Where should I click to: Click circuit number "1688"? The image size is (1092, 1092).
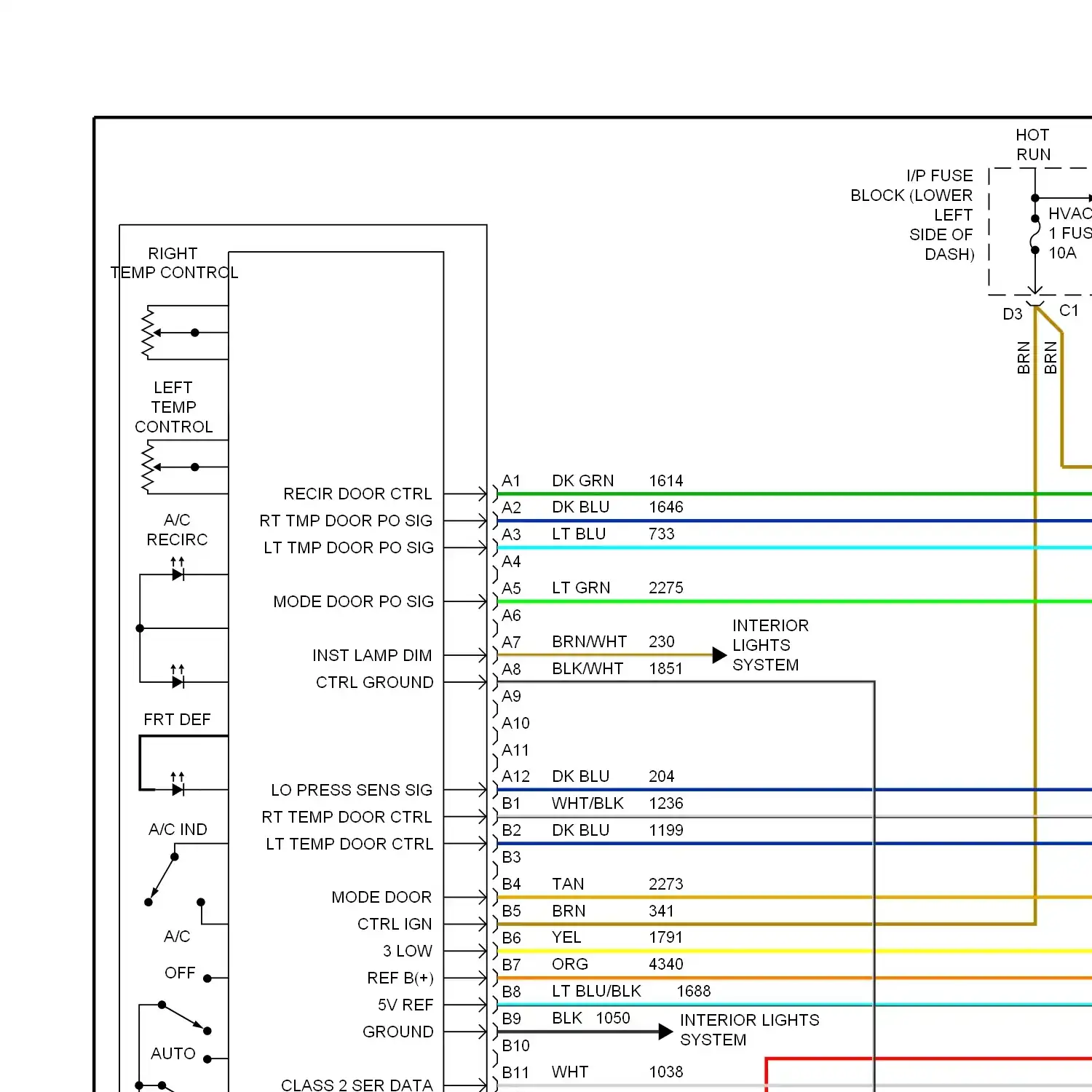tap(694, 991)
